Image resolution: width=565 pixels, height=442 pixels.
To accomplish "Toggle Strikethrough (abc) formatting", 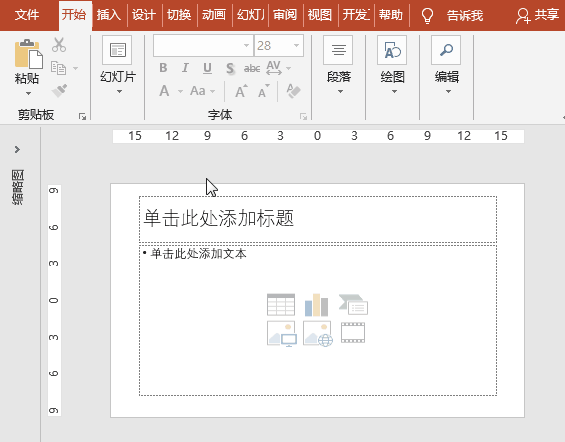I will pos(252,68).
